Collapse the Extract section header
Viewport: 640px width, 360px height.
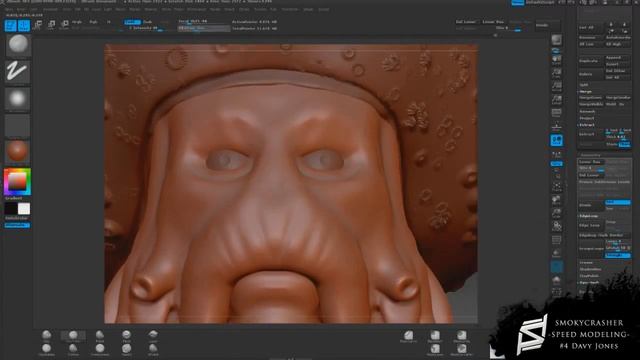pos(587,125)
